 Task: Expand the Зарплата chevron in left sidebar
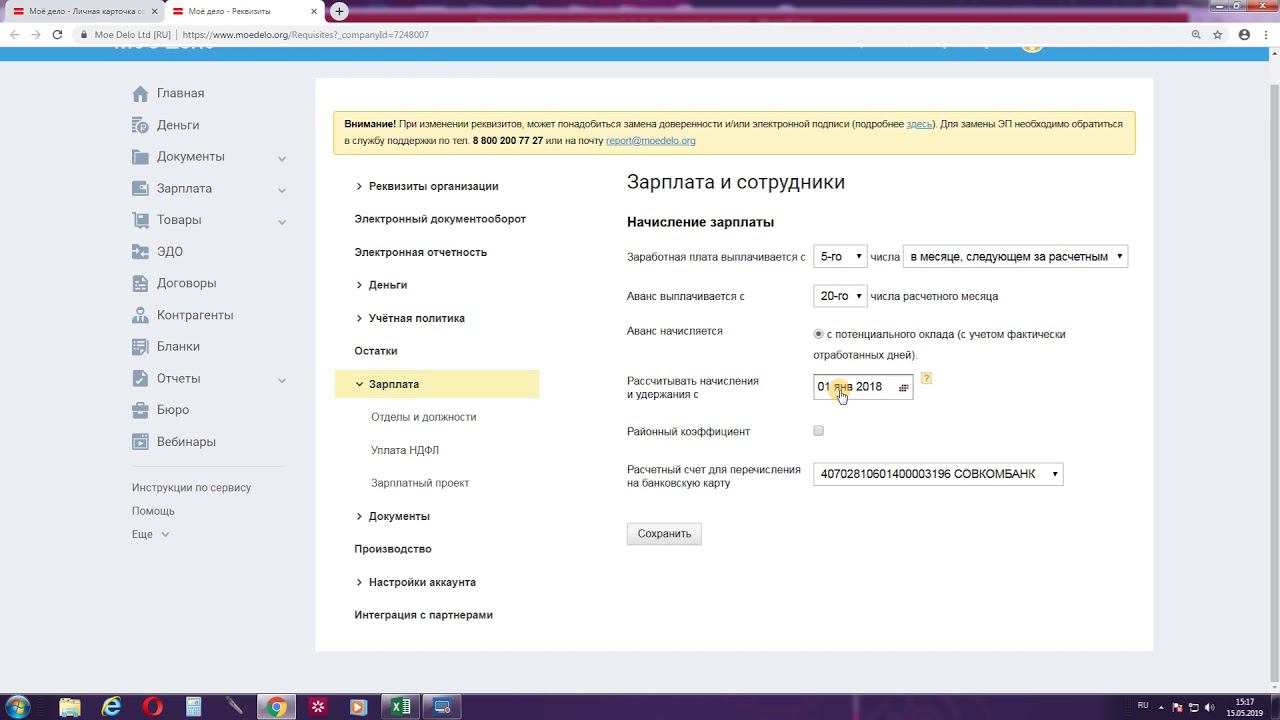282,190
